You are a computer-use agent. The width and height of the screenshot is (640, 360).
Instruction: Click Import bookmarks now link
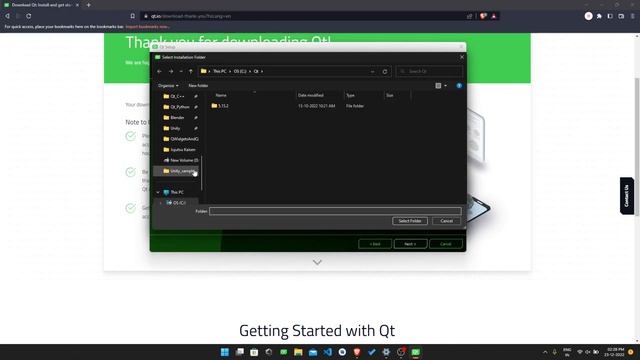[147, 27]
